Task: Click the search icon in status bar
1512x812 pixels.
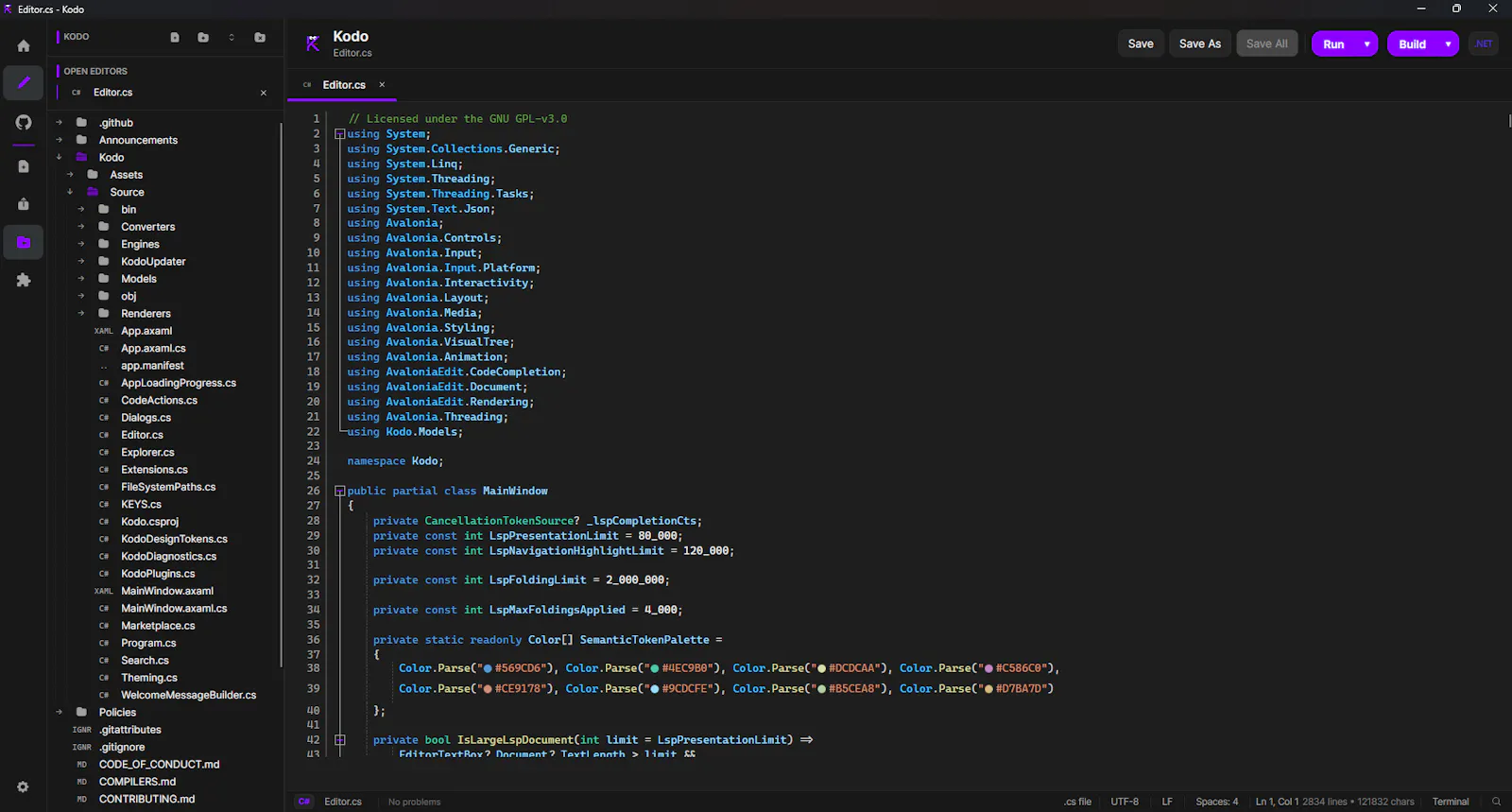Action: pyautogui.click(x=1496, y=802)
